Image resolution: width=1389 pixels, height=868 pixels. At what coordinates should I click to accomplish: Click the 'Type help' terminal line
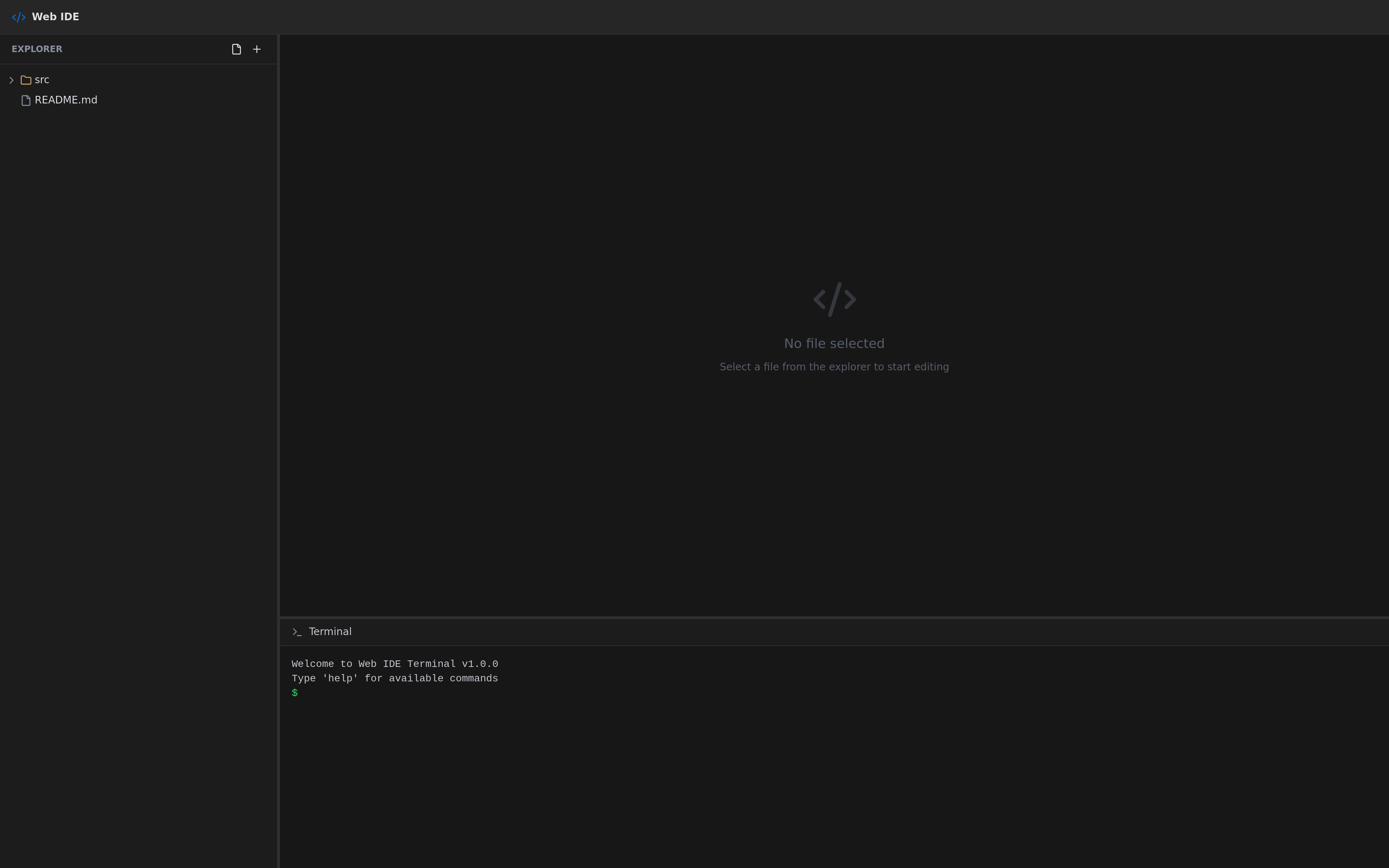click(394, 678)
